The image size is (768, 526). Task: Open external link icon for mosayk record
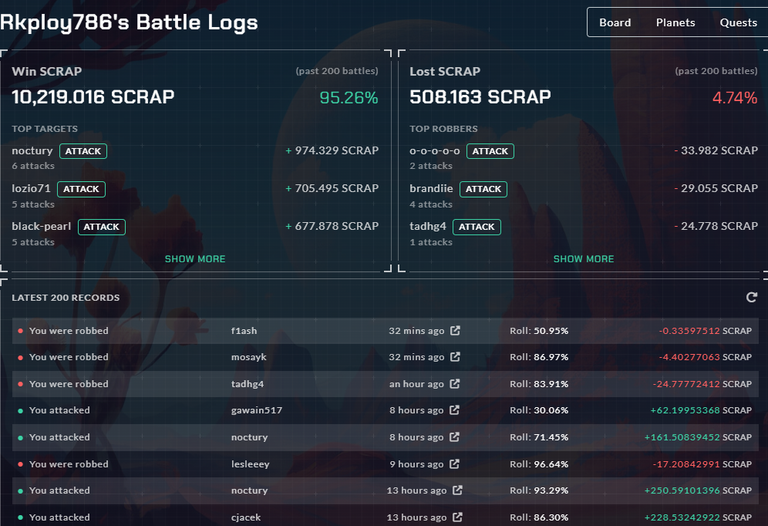tap(455, 357)
